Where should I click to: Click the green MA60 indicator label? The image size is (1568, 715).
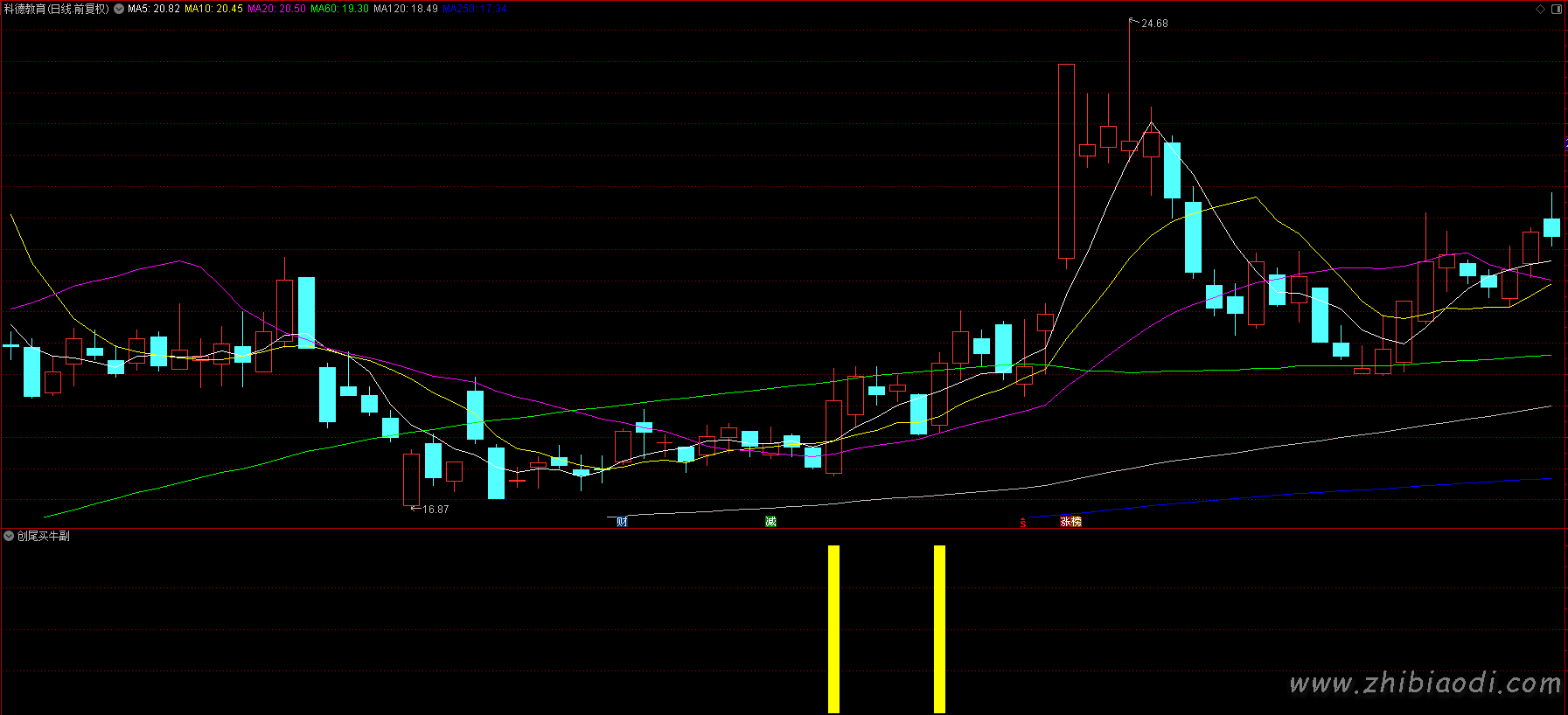[339, 9]
